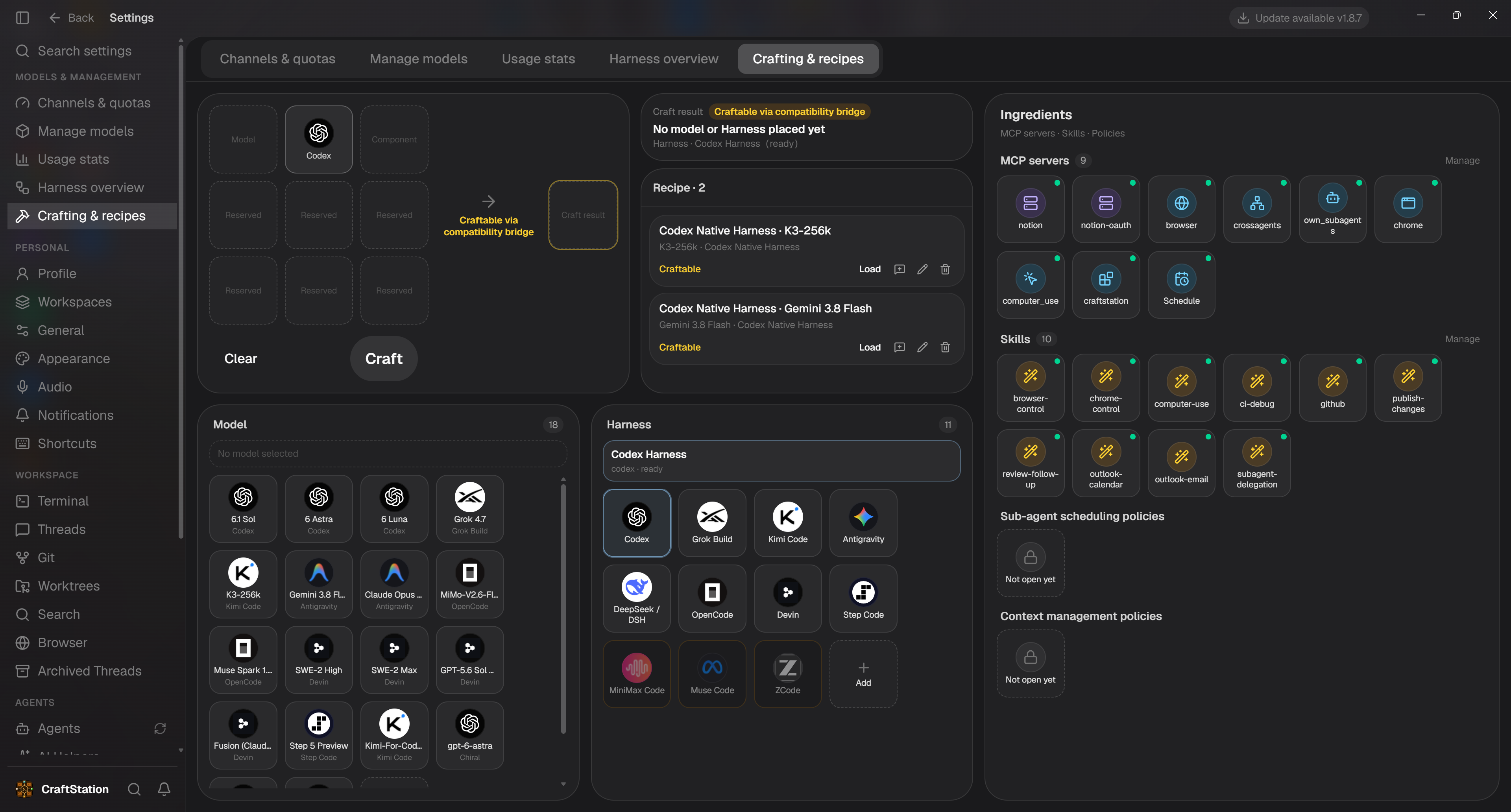This screenshot has width=1511, height=812.
Task: Clear the crafting grid
Action: [240, 358]
